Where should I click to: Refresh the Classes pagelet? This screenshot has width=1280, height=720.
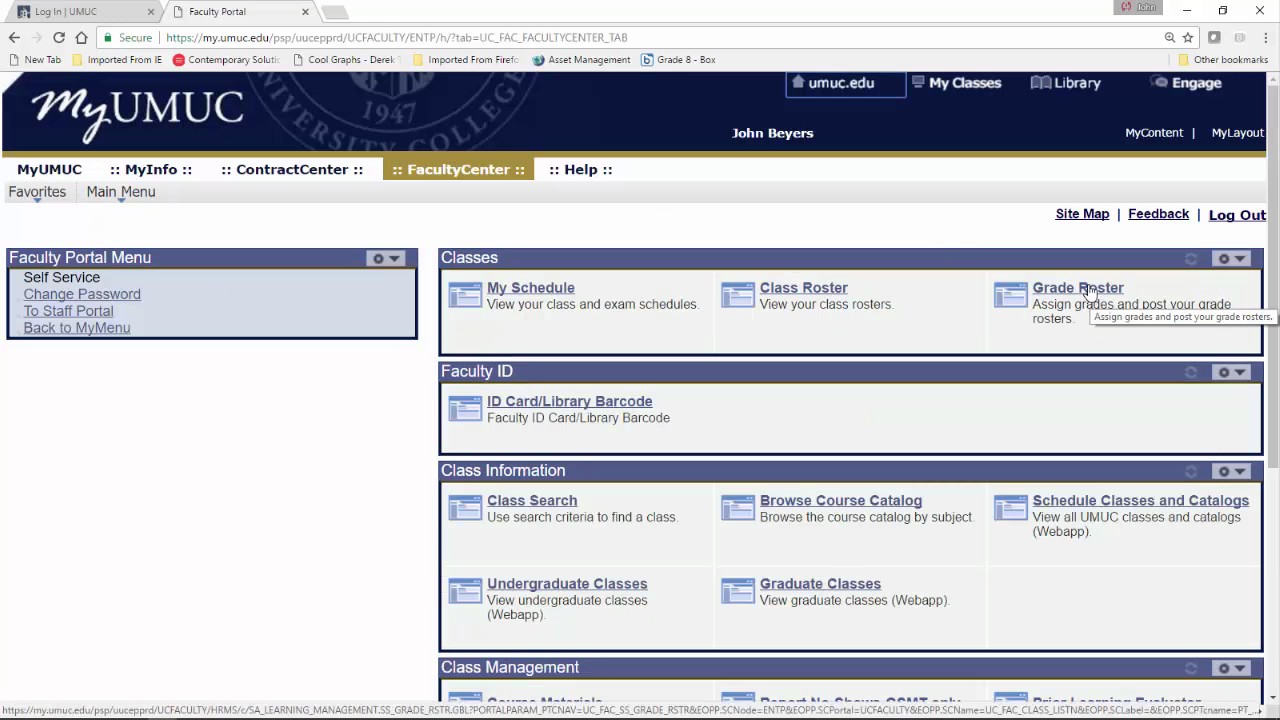1190,258
